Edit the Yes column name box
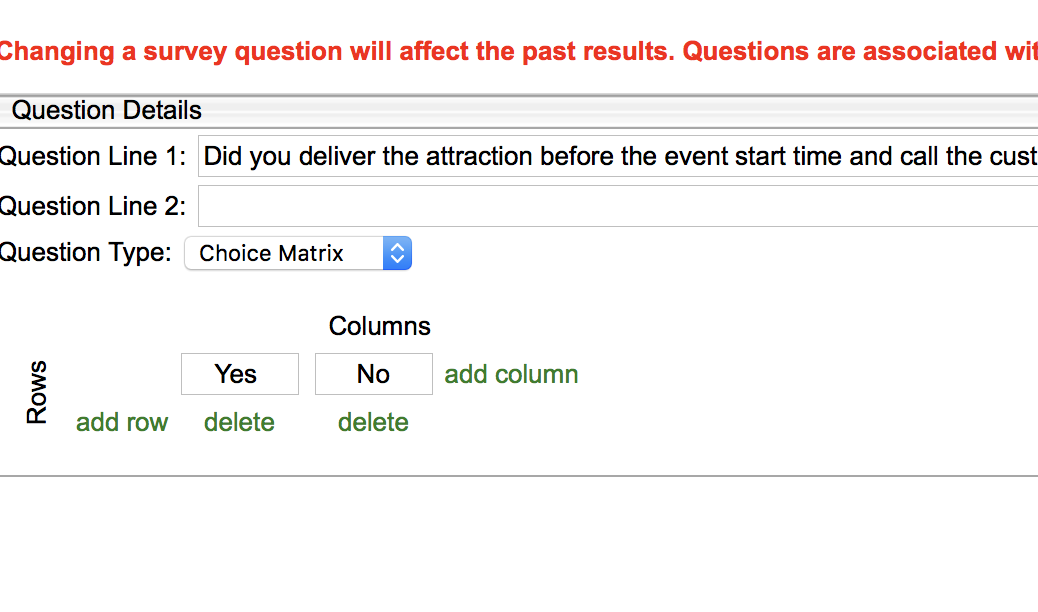This screenshot has height=612, width=1038. pos(239,374)
